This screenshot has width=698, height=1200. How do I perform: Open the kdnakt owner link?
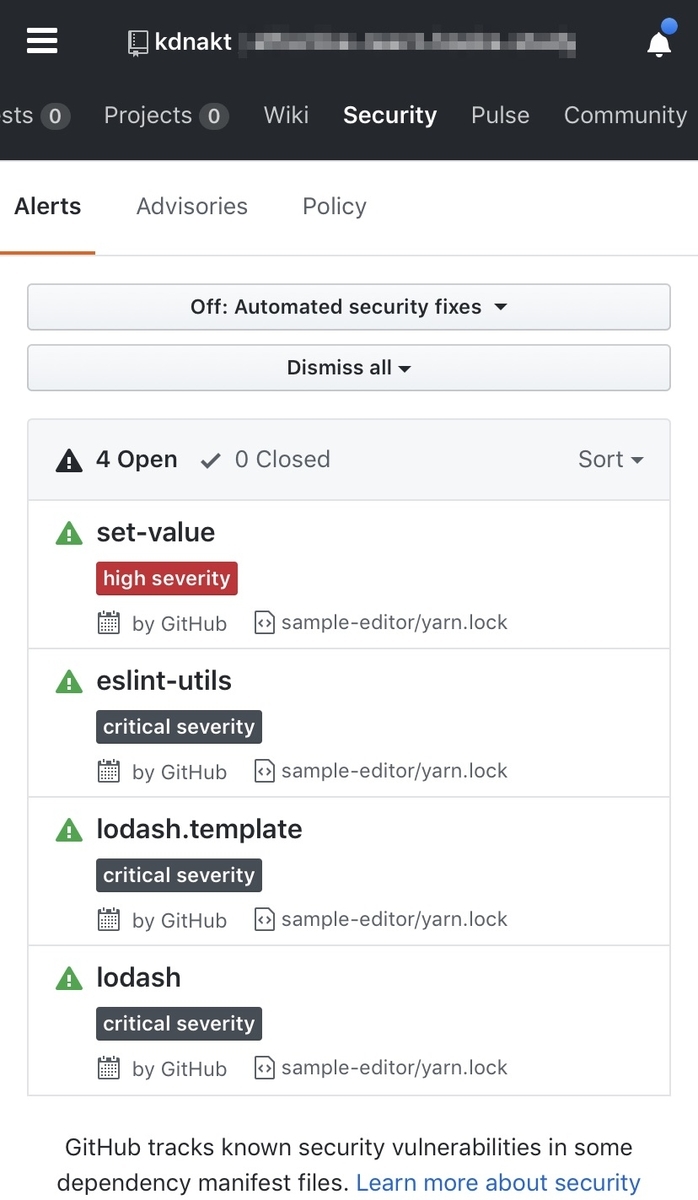192,42
